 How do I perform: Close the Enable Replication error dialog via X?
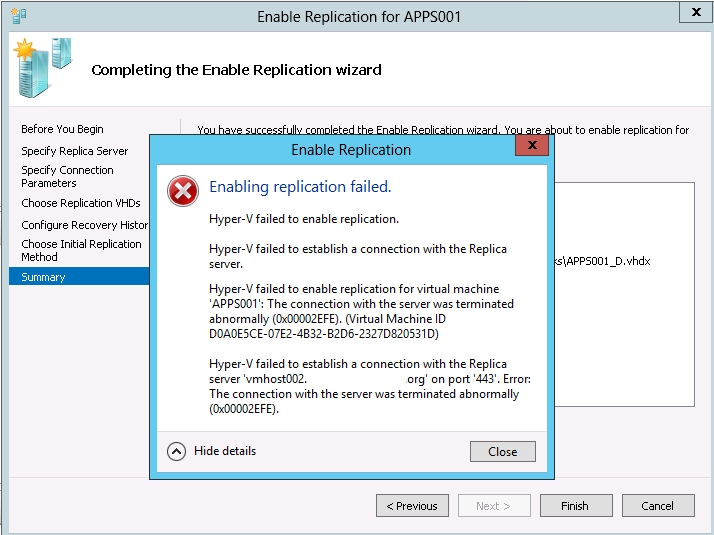tap(532, 145)
